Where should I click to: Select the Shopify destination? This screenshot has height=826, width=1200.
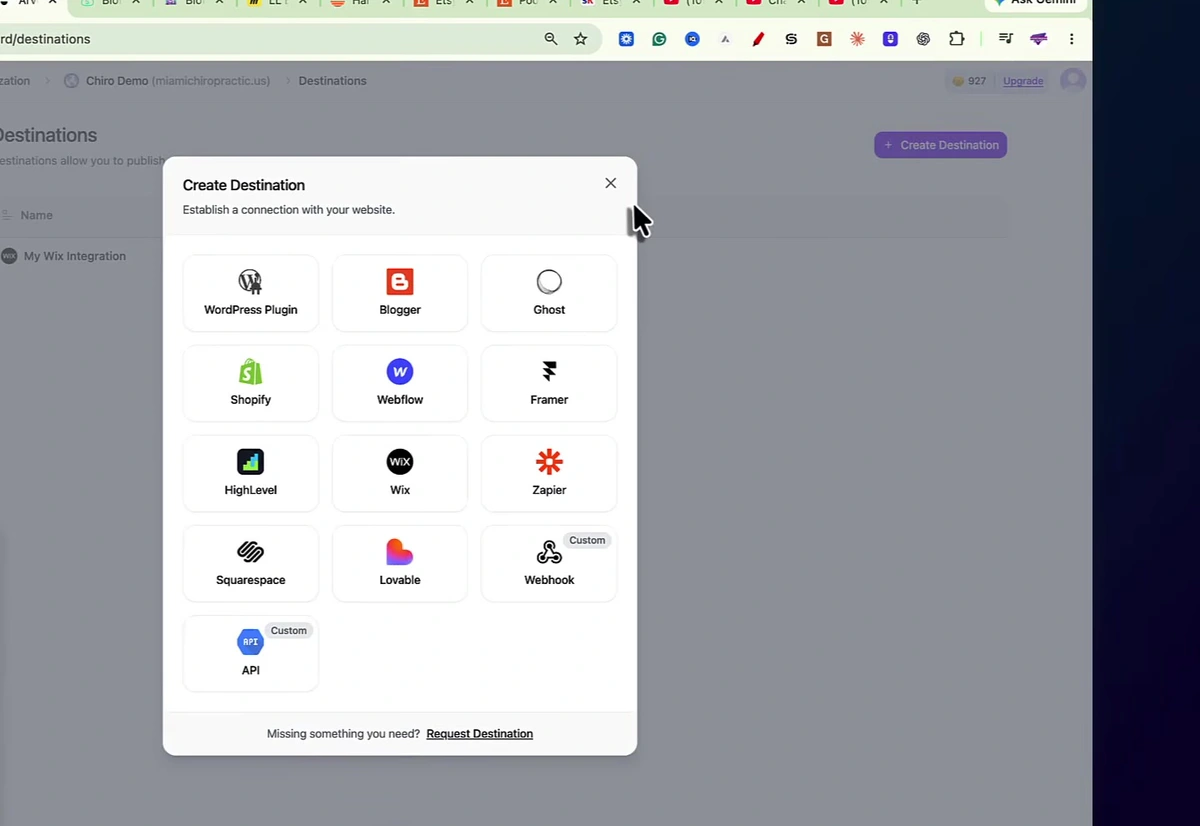click(x=250, y=383)
